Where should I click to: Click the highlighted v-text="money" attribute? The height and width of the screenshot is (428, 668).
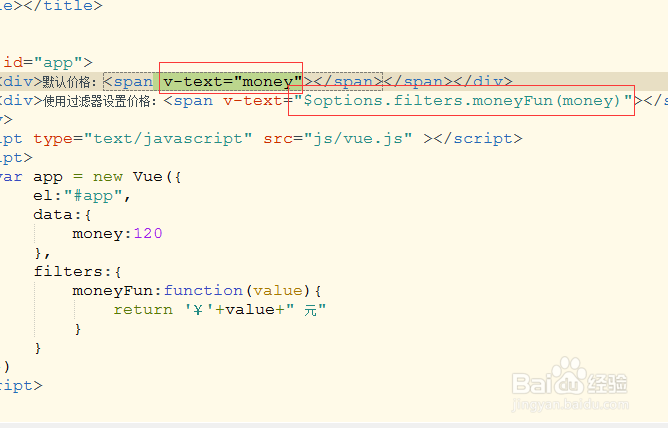click(233, 81)
